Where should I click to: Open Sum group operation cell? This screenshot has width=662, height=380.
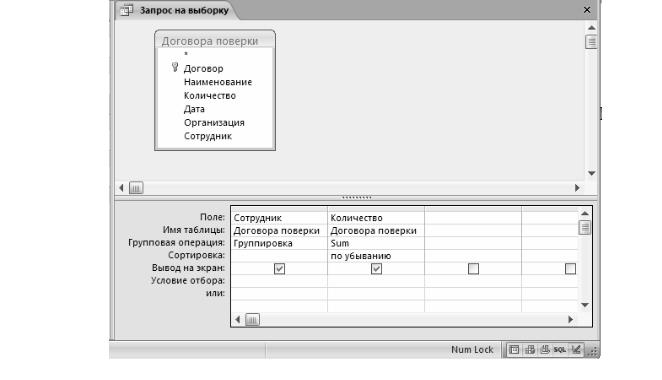[x=376, y=243]
